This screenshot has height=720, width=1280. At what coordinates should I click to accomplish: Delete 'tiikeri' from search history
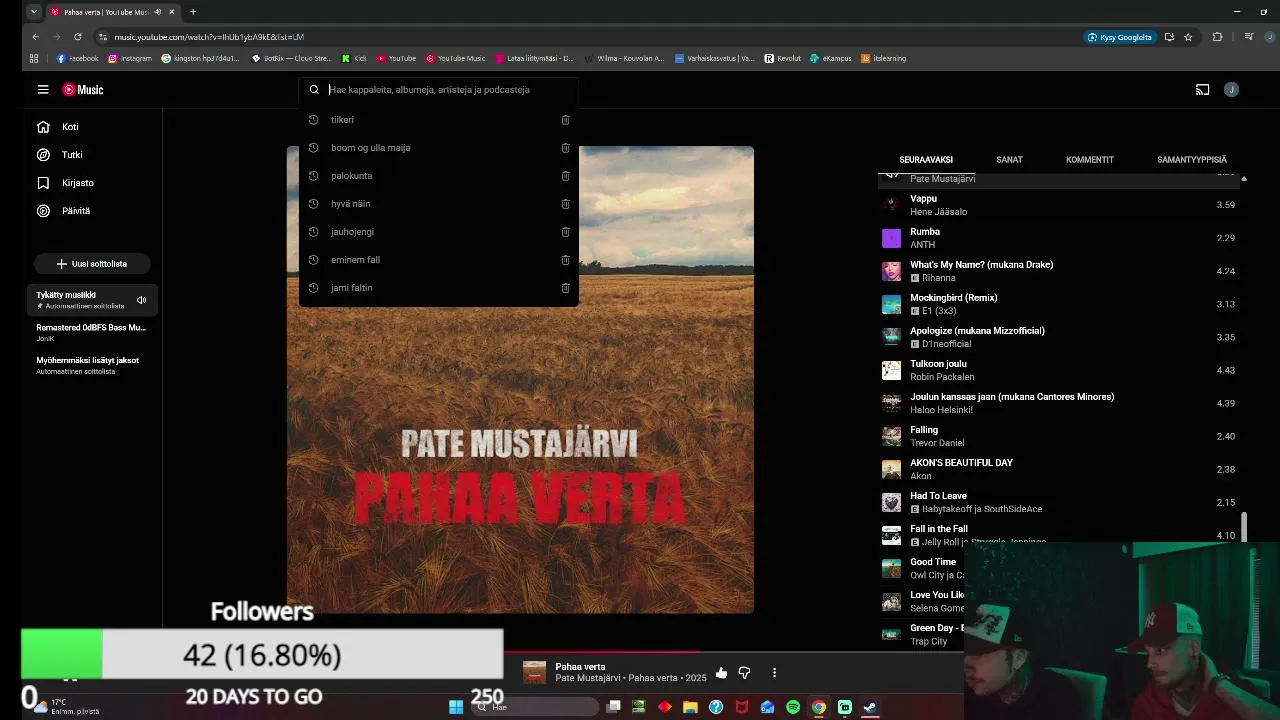[565, 120]
